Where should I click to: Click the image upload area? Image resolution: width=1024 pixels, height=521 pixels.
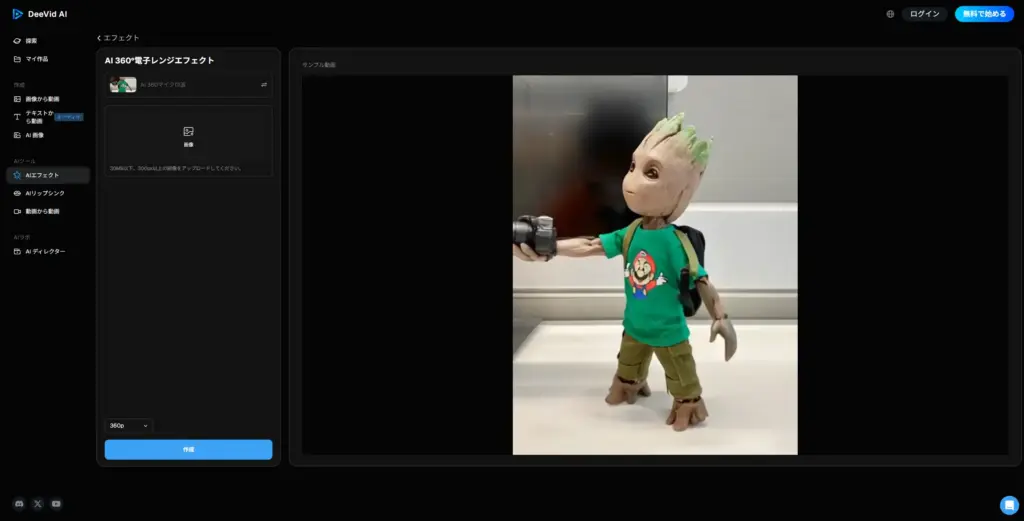[189, 140]
